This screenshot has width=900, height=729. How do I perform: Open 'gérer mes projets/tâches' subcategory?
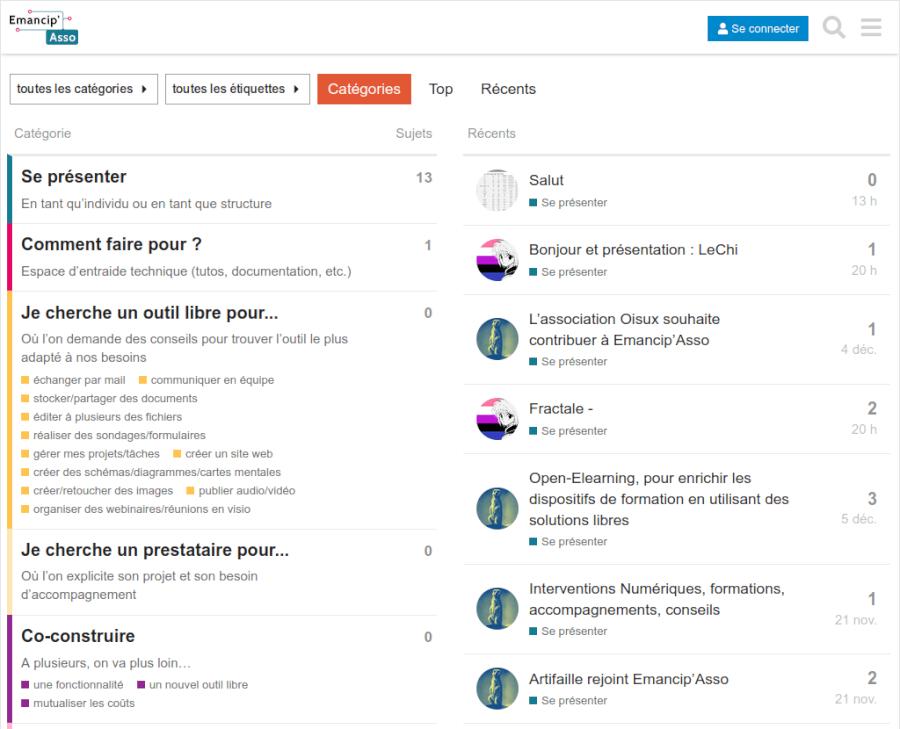(x=91, y=453)
